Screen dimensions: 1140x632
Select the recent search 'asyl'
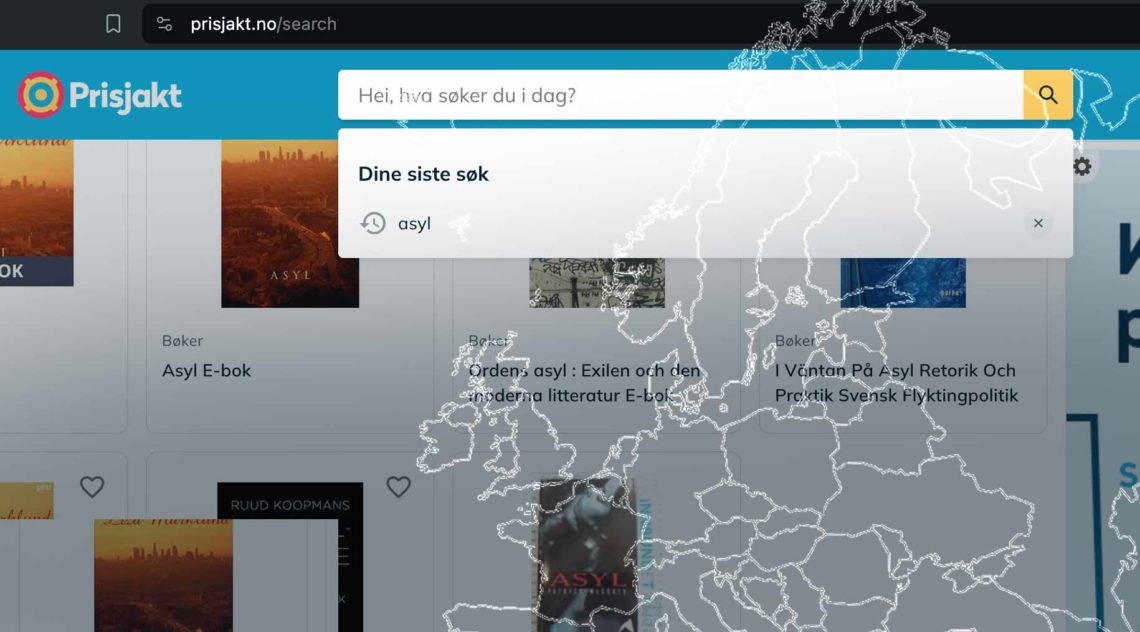coord(414,223)
